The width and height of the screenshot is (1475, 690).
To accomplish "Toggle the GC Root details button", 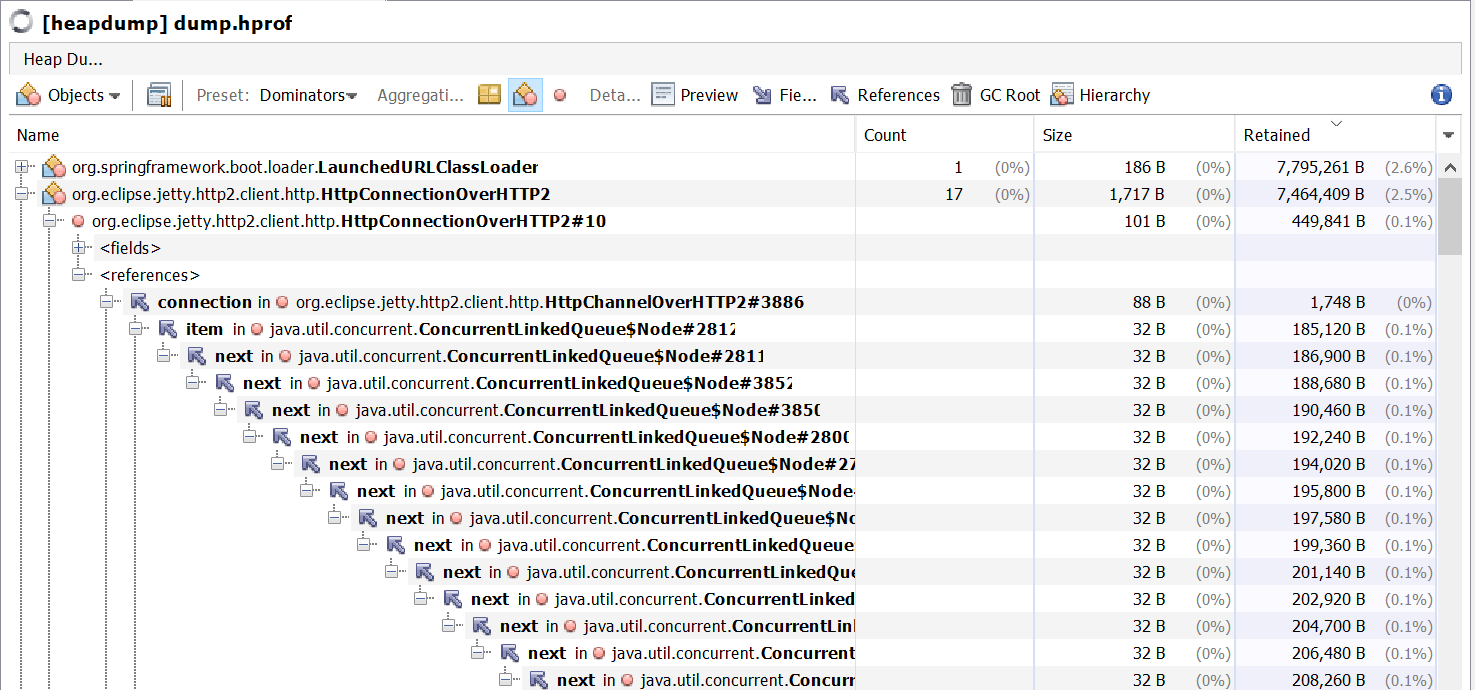I will click(995, 95).
